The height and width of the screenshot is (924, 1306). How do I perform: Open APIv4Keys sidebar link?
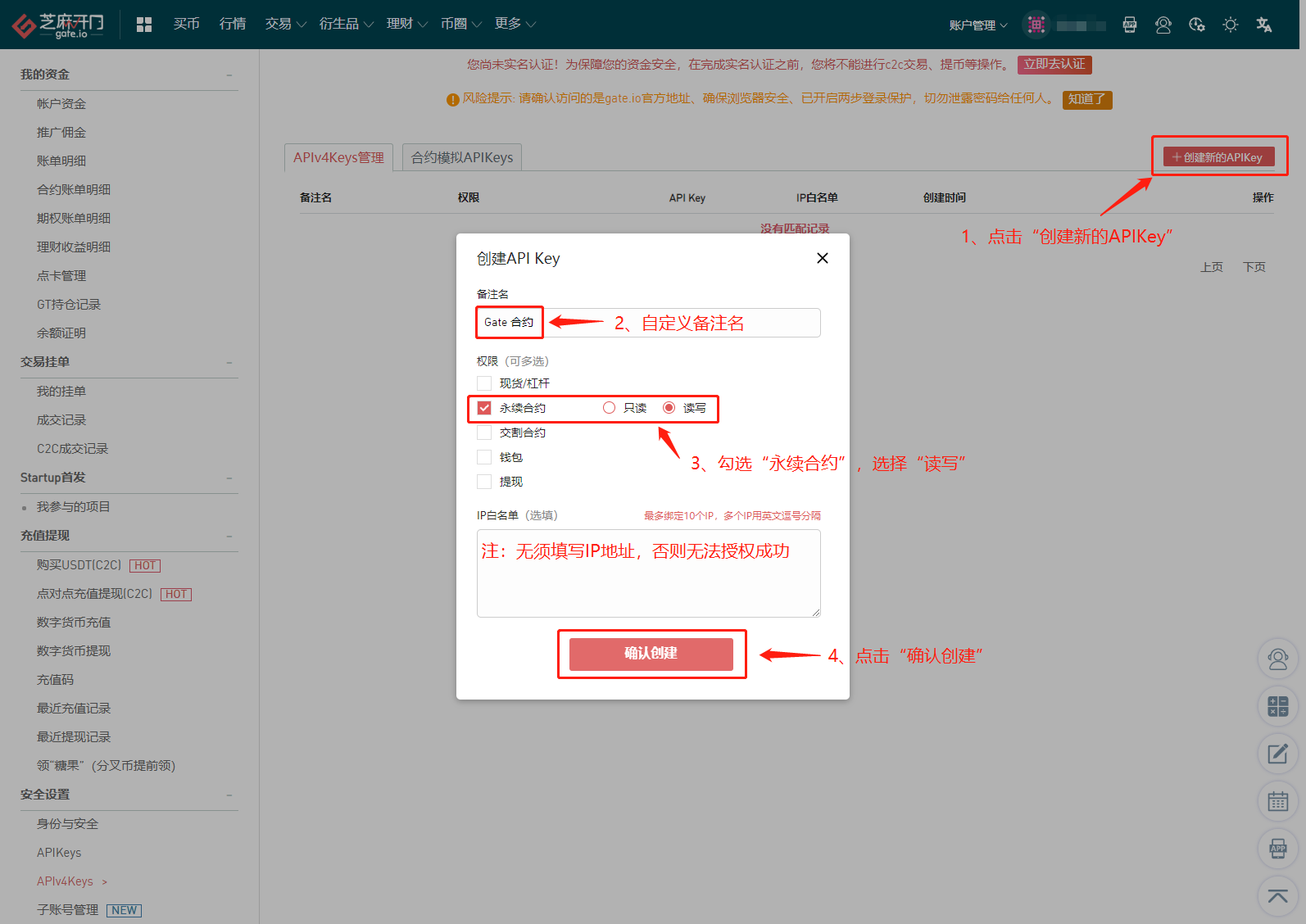point(65,881)
